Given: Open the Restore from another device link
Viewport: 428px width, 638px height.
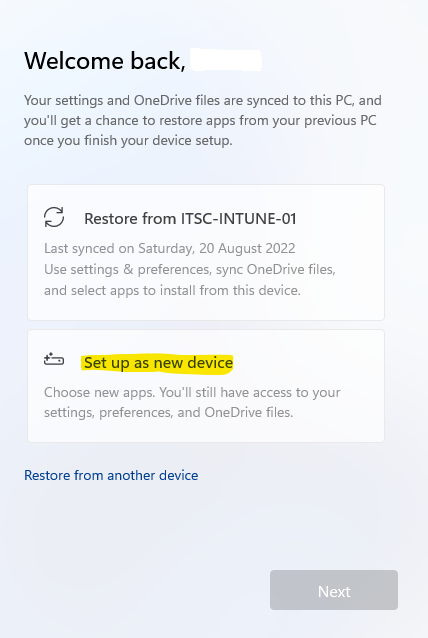Looking at the screenshot, I should 111,475.
